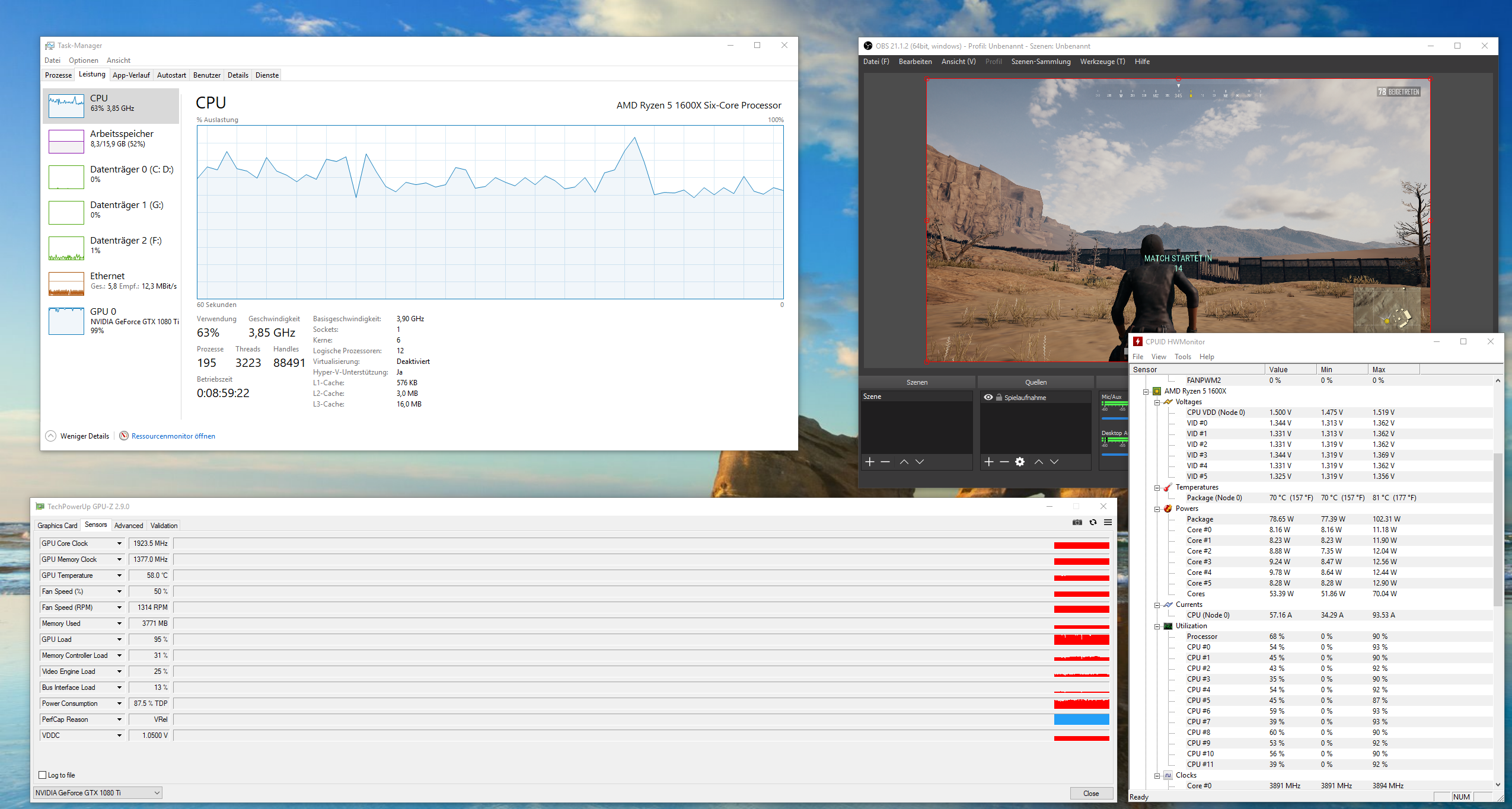Collapse the Utilization node in HWMonitor

(1157, 626)
